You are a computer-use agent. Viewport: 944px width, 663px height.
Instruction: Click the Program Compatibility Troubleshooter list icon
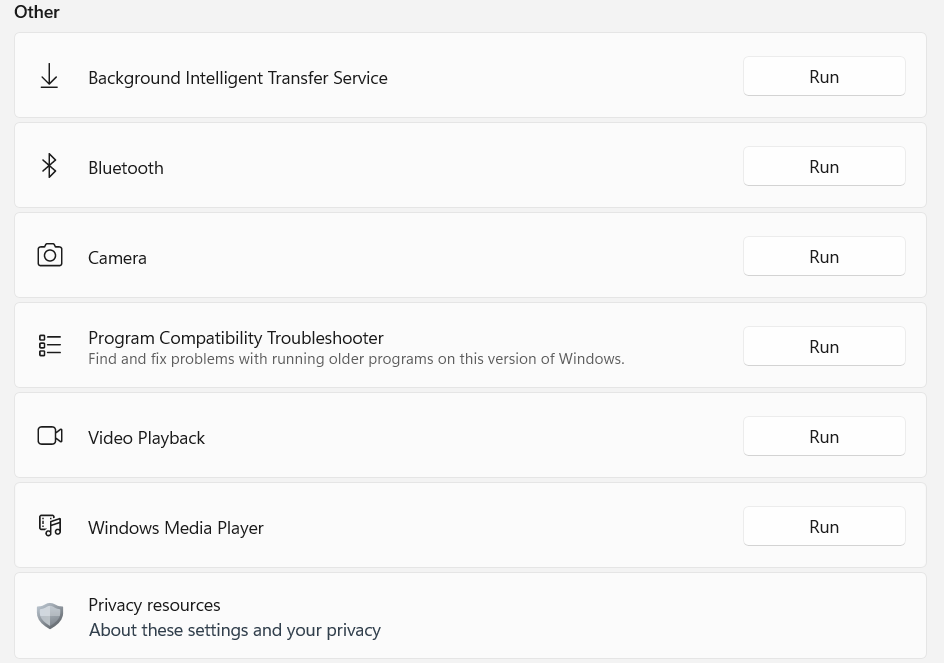point(50,346)
